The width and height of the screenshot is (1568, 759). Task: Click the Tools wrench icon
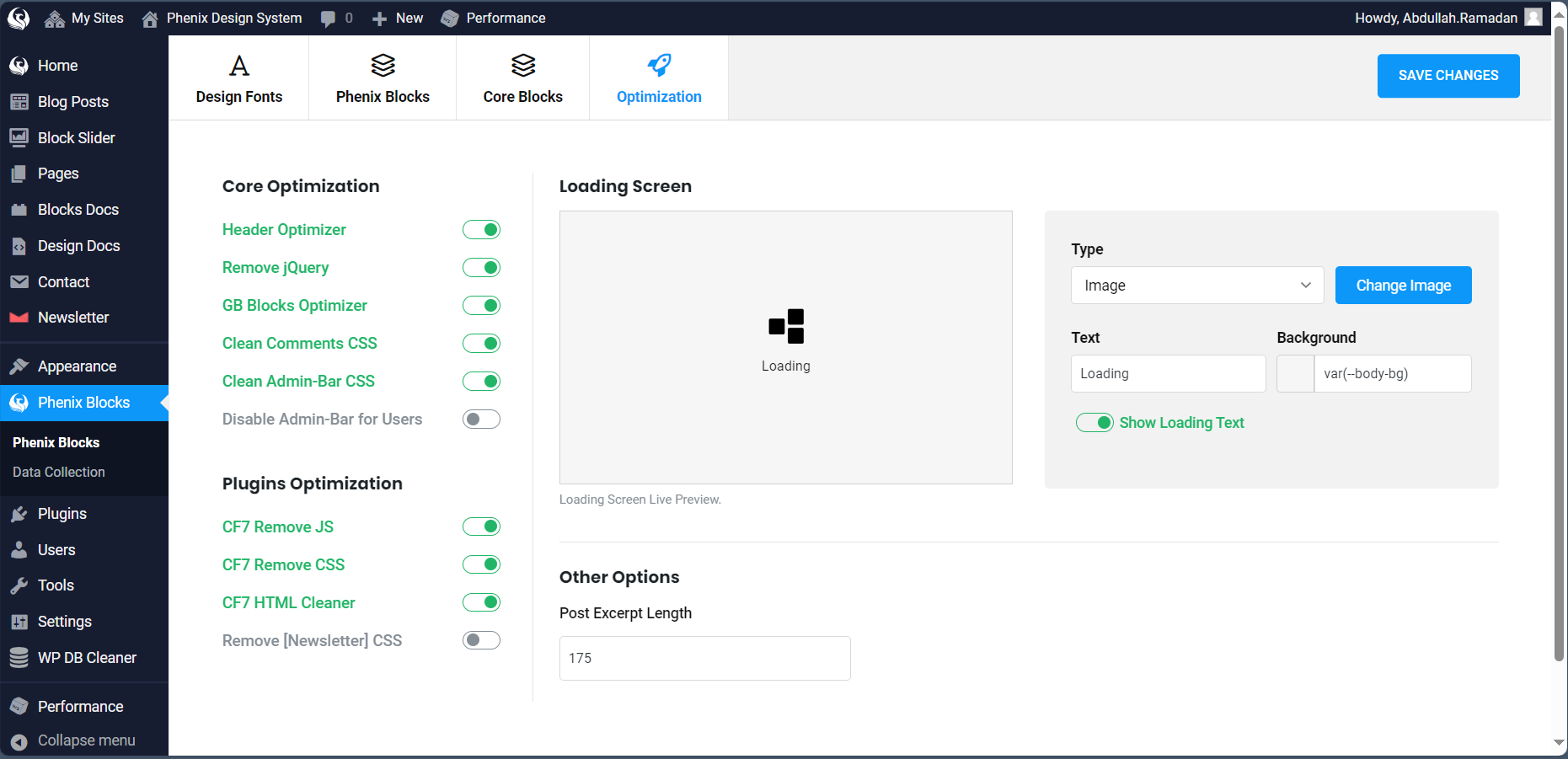[19, 585]
